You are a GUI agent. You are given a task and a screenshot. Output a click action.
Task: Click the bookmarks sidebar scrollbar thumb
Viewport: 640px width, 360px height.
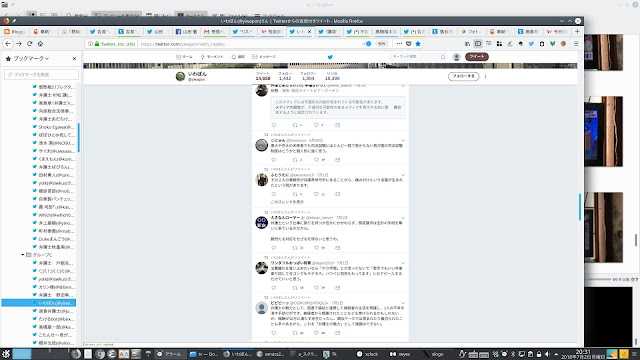pos(78,137)
